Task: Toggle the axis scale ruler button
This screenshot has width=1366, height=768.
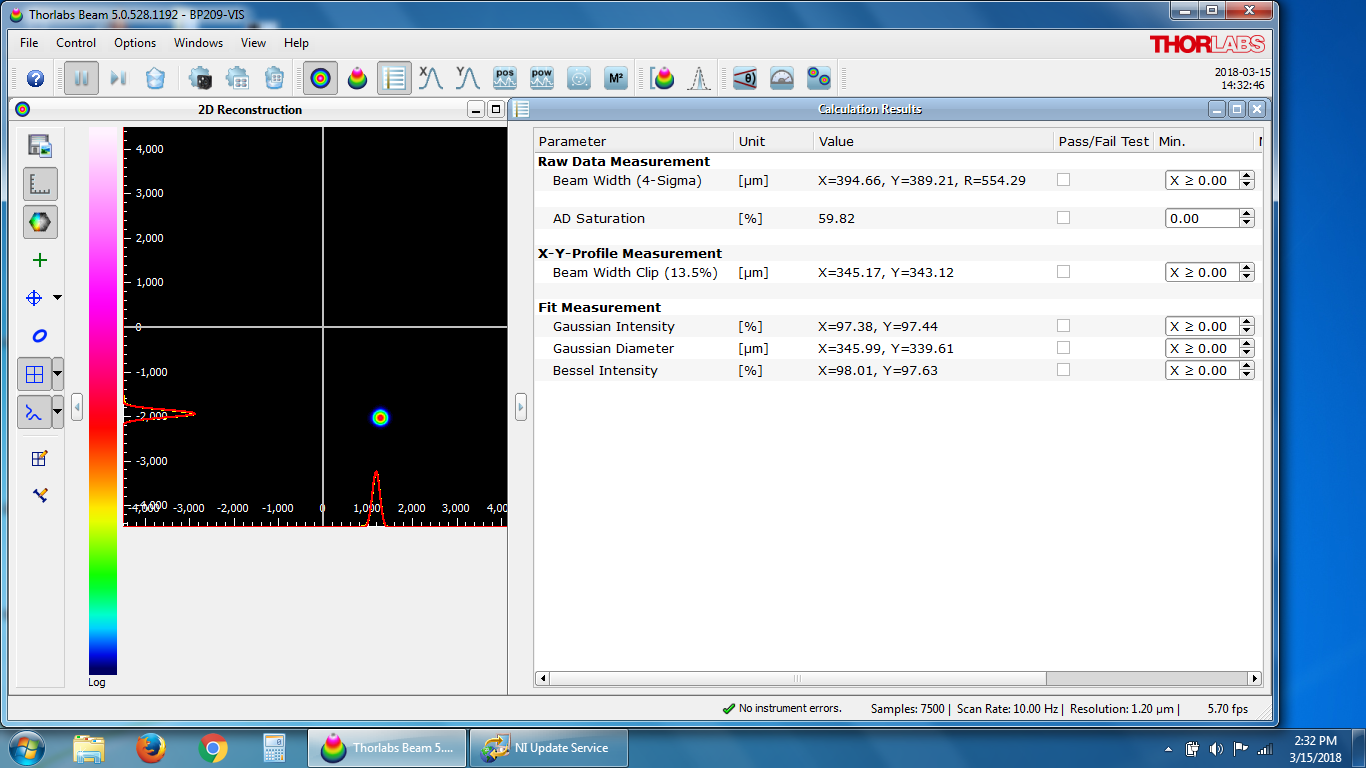Action: coord(40,184)
